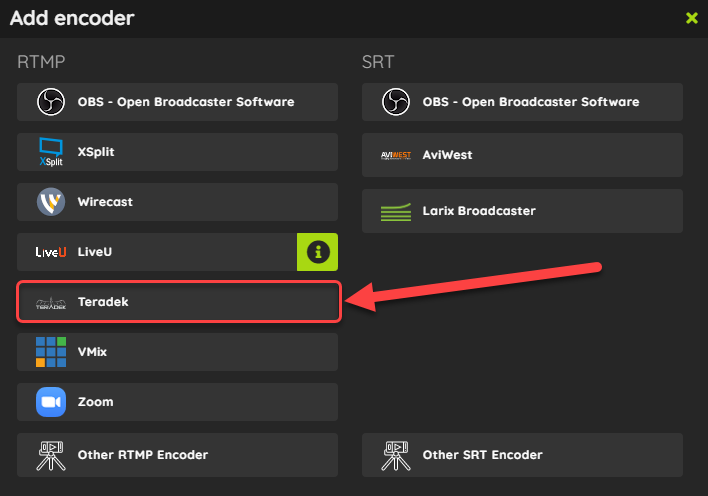The width and height of the screenshot is (708, 496).
Task: Click the OBS logo icon under SRT
Action: pyautogui.click(x=396, y=102)
